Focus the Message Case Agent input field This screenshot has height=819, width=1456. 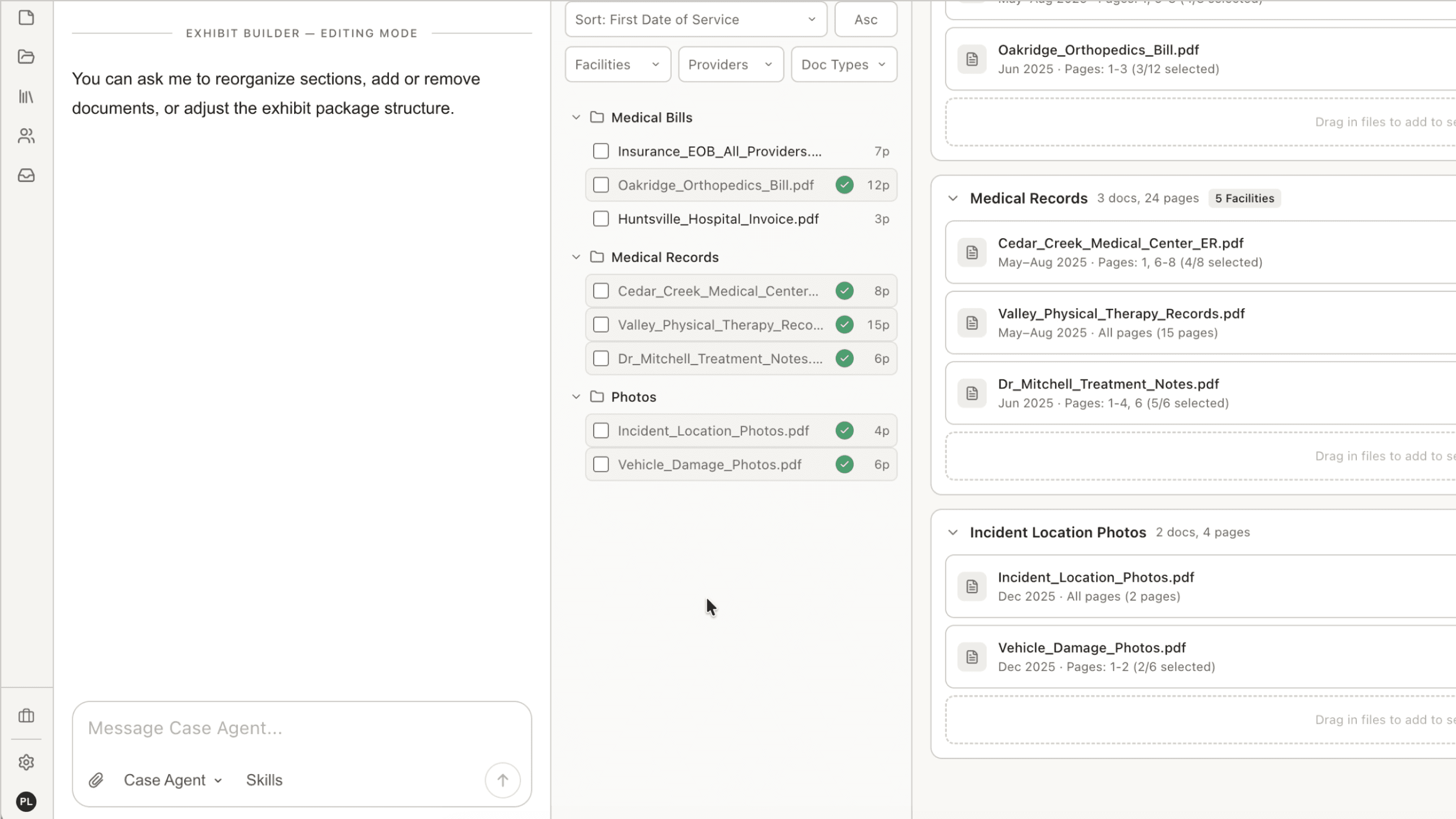click(x=302, y=729)
